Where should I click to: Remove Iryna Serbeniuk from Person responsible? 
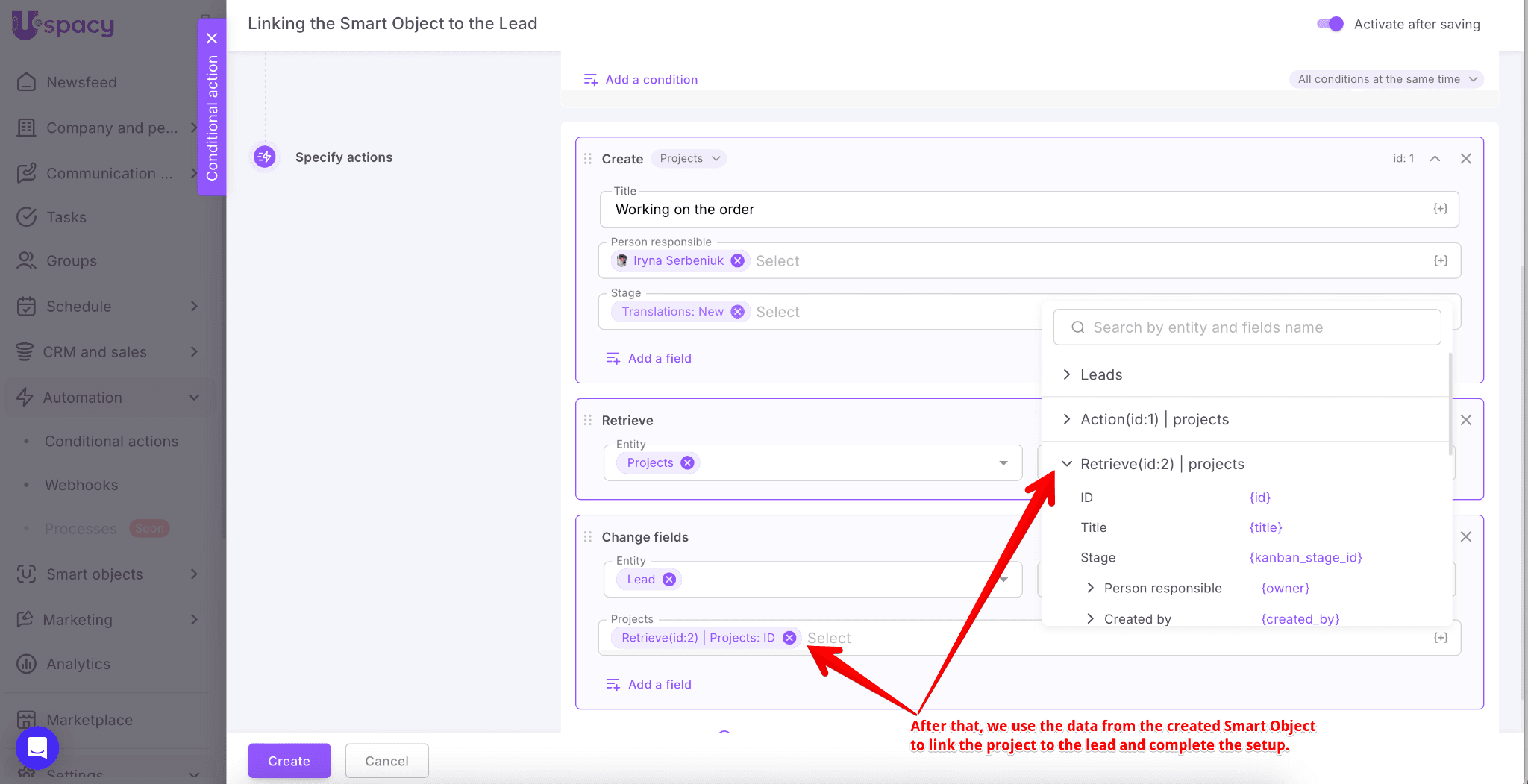[737, 260]
